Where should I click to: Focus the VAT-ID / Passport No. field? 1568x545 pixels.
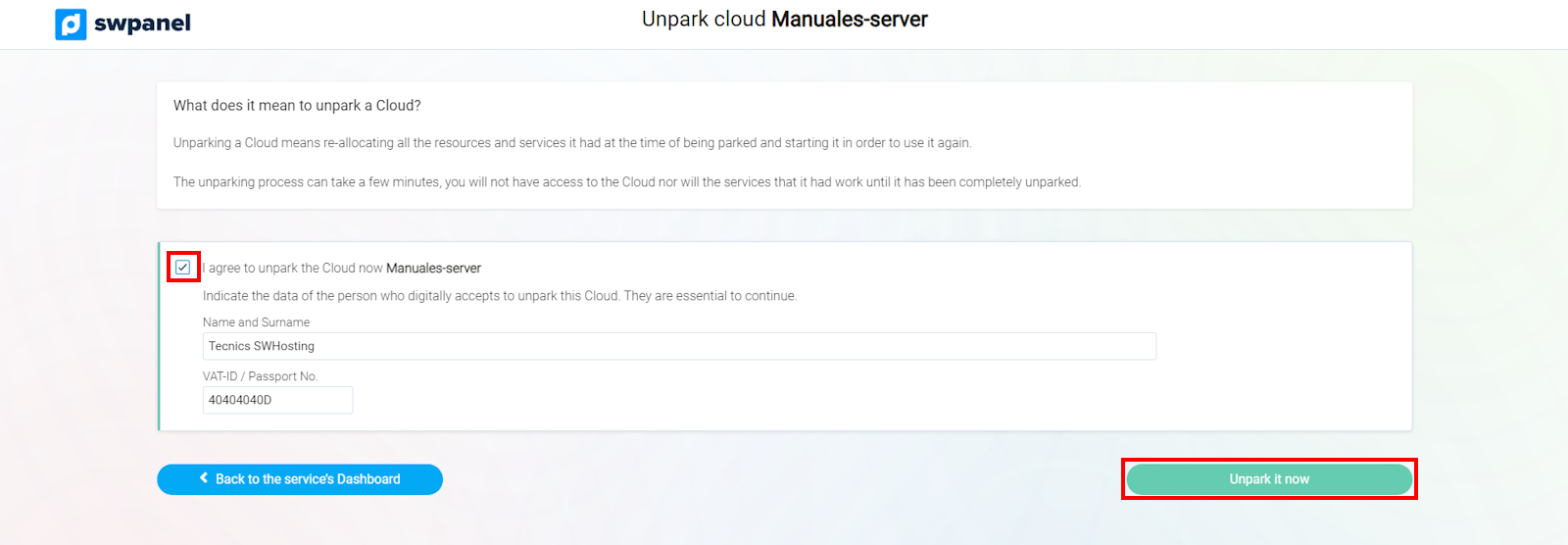277,400
